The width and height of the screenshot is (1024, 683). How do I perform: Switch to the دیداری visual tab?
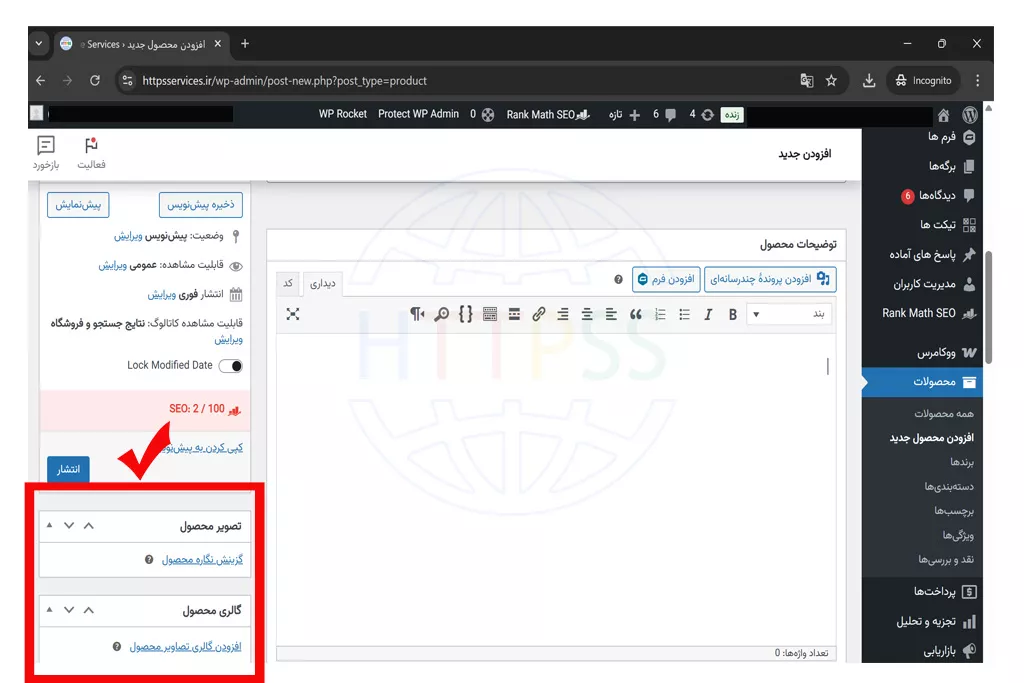[322, 284]
